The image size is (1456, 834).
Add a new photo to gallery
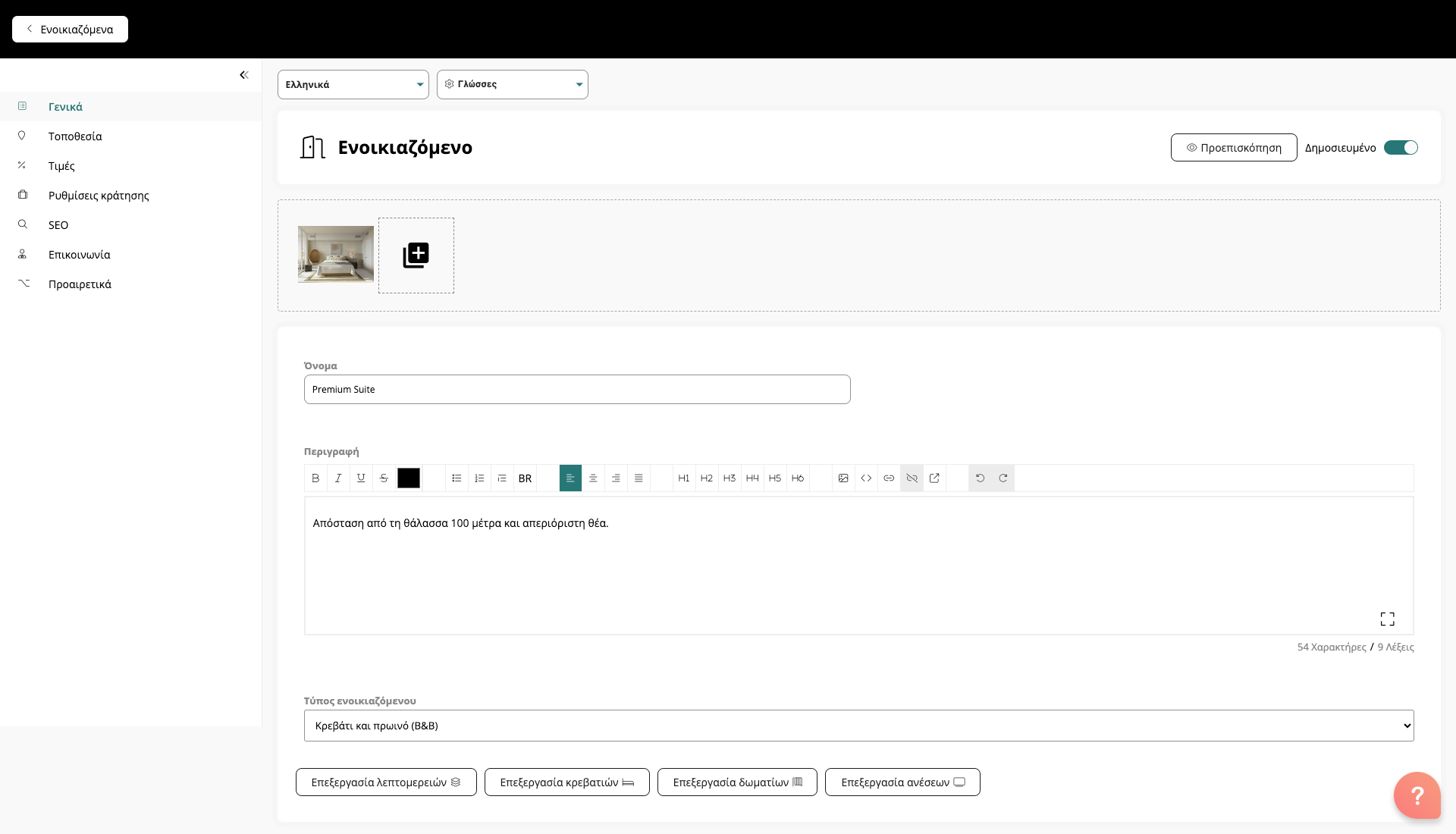point(416,256)
